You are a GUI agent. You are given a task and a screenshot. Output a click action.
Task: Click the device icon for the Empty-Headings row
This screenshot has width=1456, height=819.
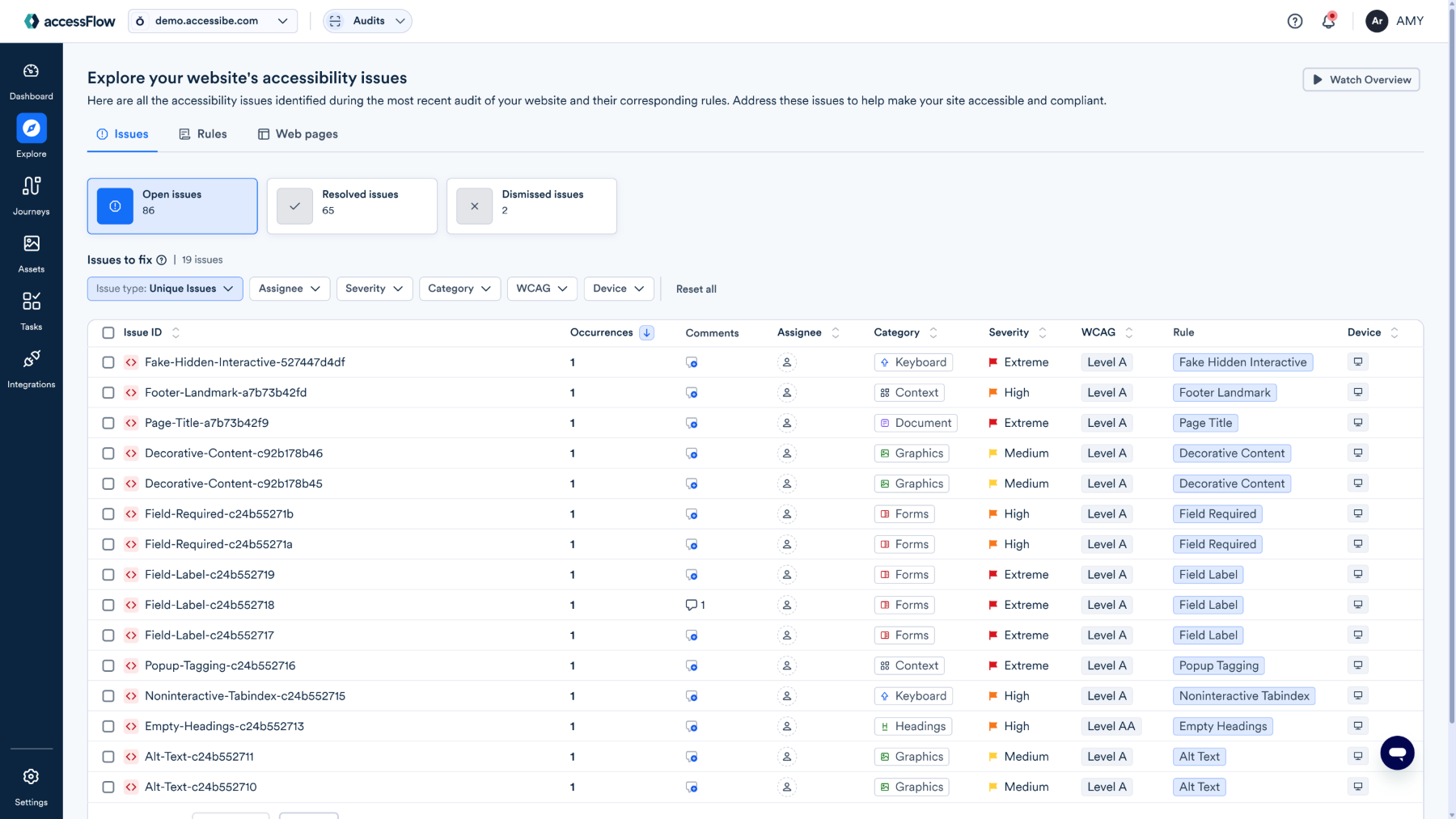click(x=1358, y=726)
